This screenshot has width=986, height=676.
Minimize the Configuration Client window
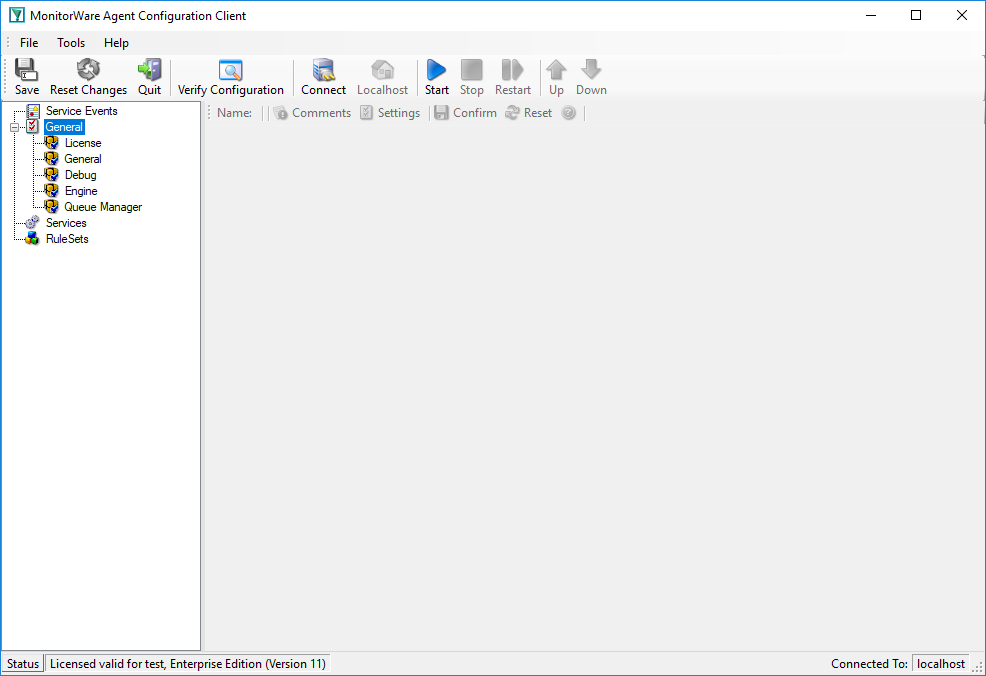click(x=871, y=15)
